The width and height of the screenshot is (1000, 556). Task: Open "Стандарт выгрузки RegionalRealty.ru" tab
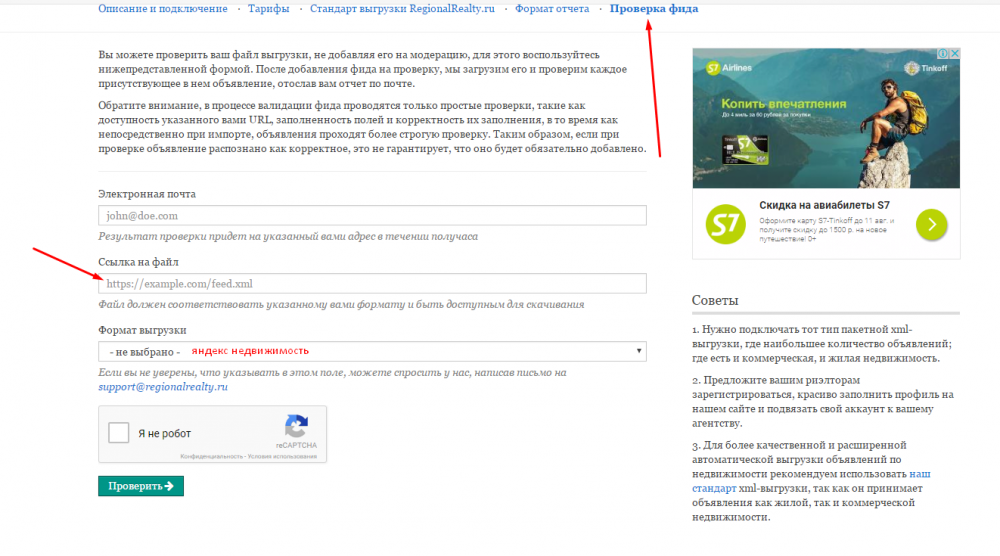click(x=402, y=9)
